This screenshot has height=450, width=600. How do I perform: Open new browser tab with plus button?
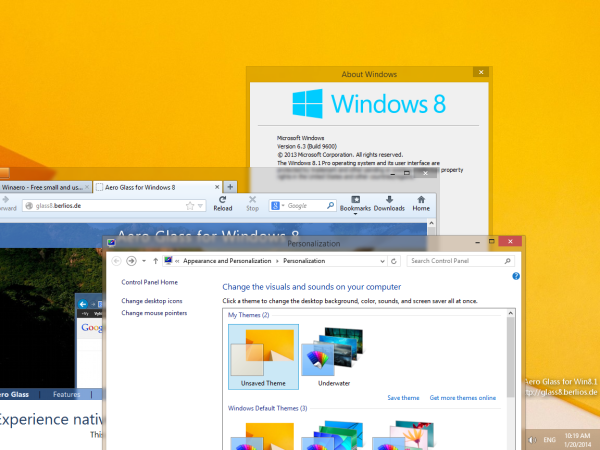pyautogui.click(x=230, y=187)
